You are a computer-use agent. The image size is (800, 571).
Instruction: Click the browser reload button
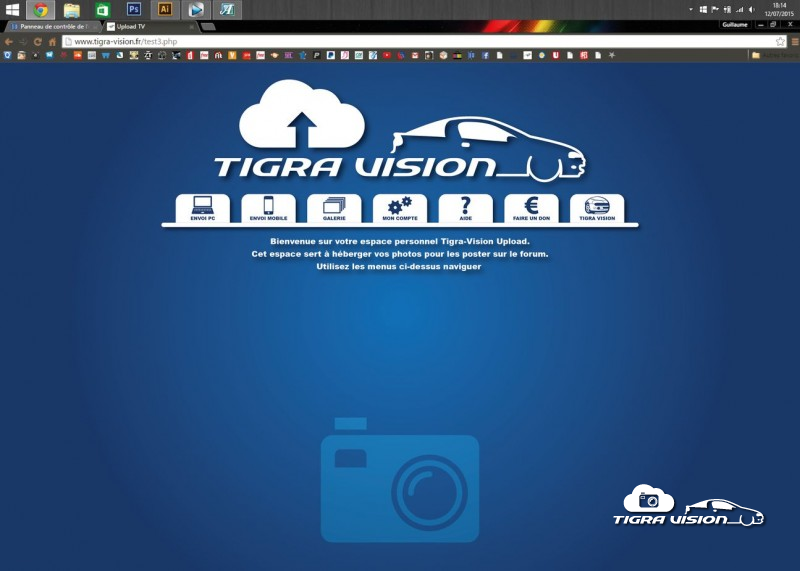(x=38, y=42)
